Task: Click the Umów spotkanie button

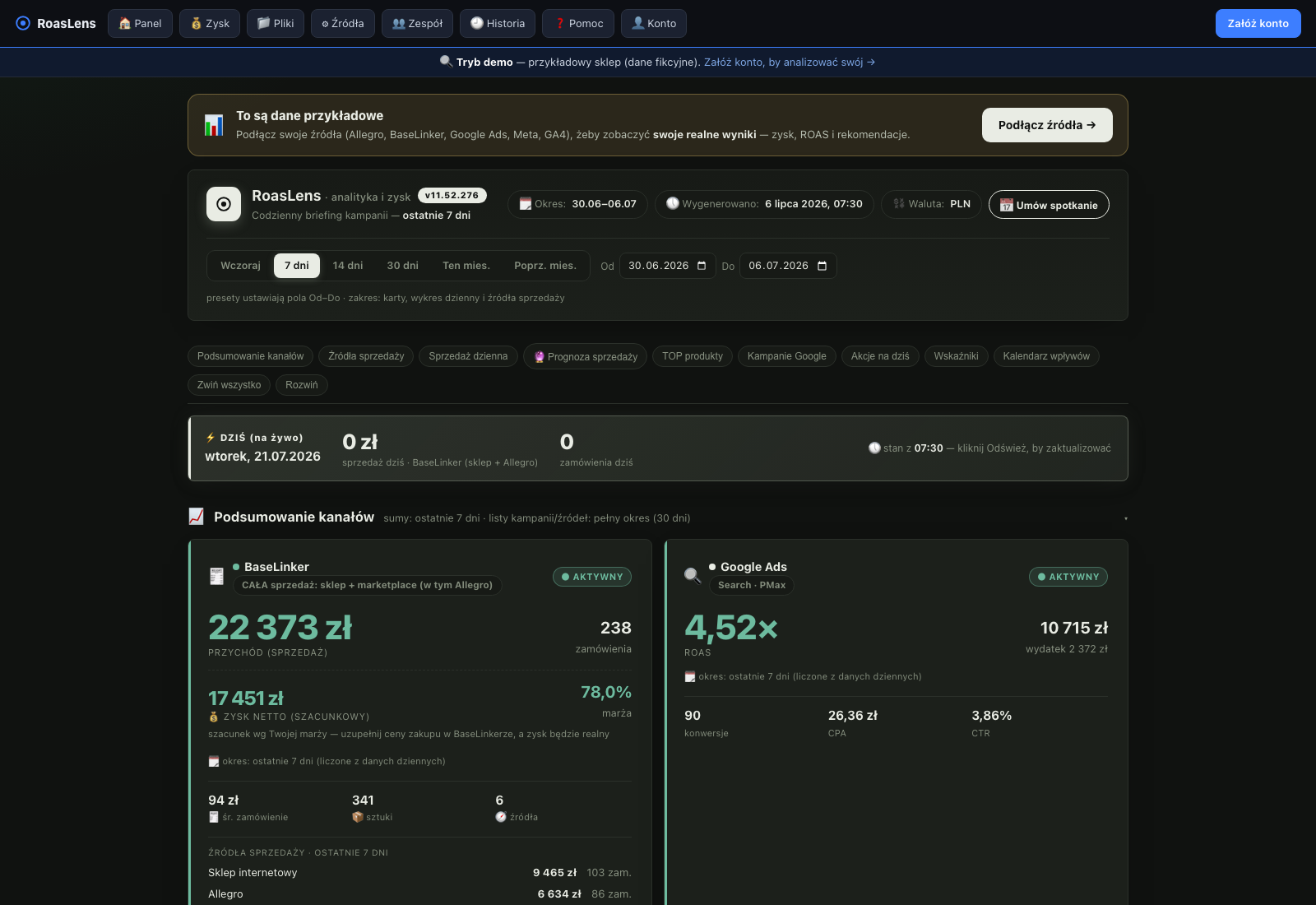Action: [1049, 205]
